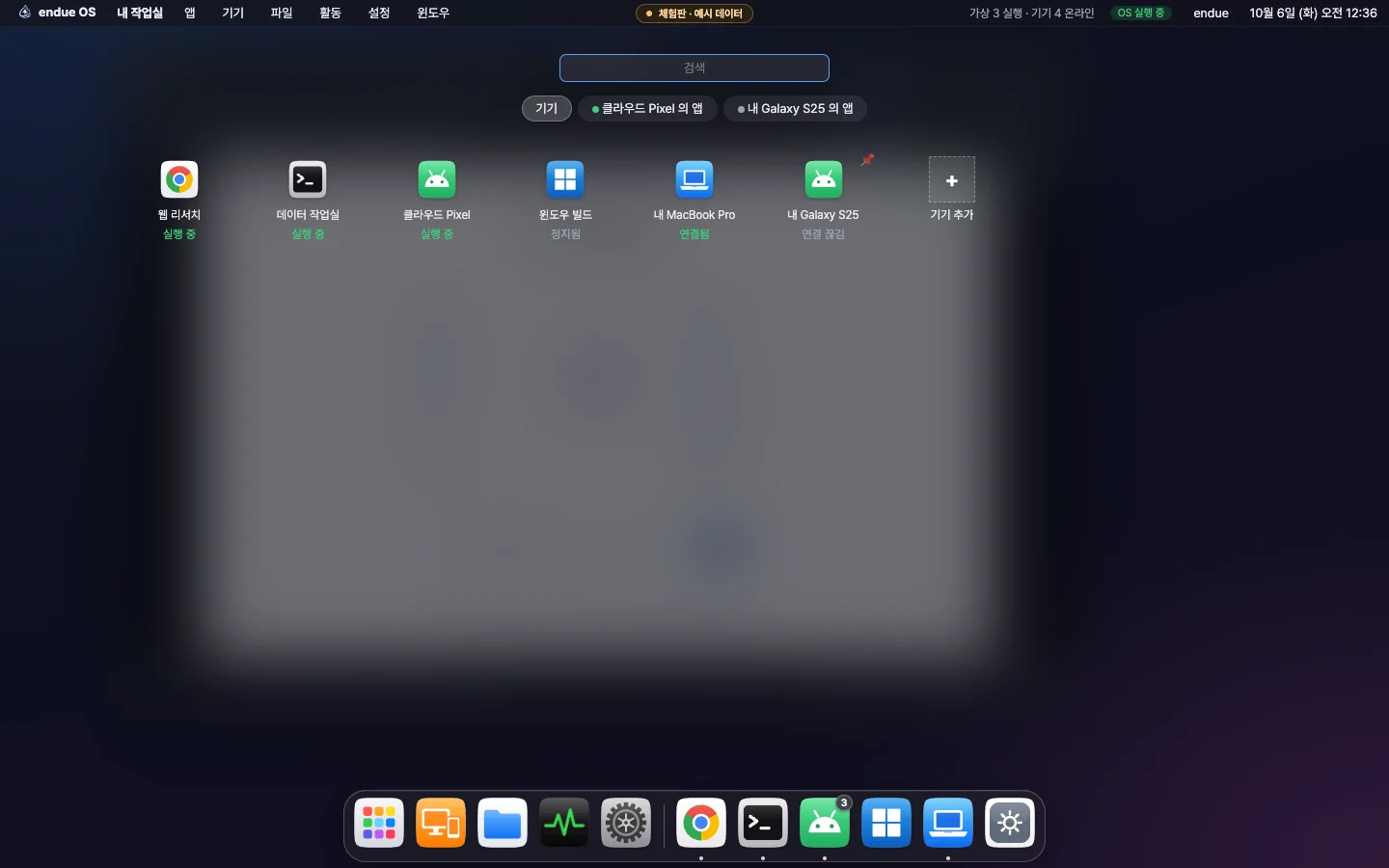Click the brightness sun icon in dock
Image resolution: width=1389 pixels, height=868 pixels.
[x=1010, y=823]
